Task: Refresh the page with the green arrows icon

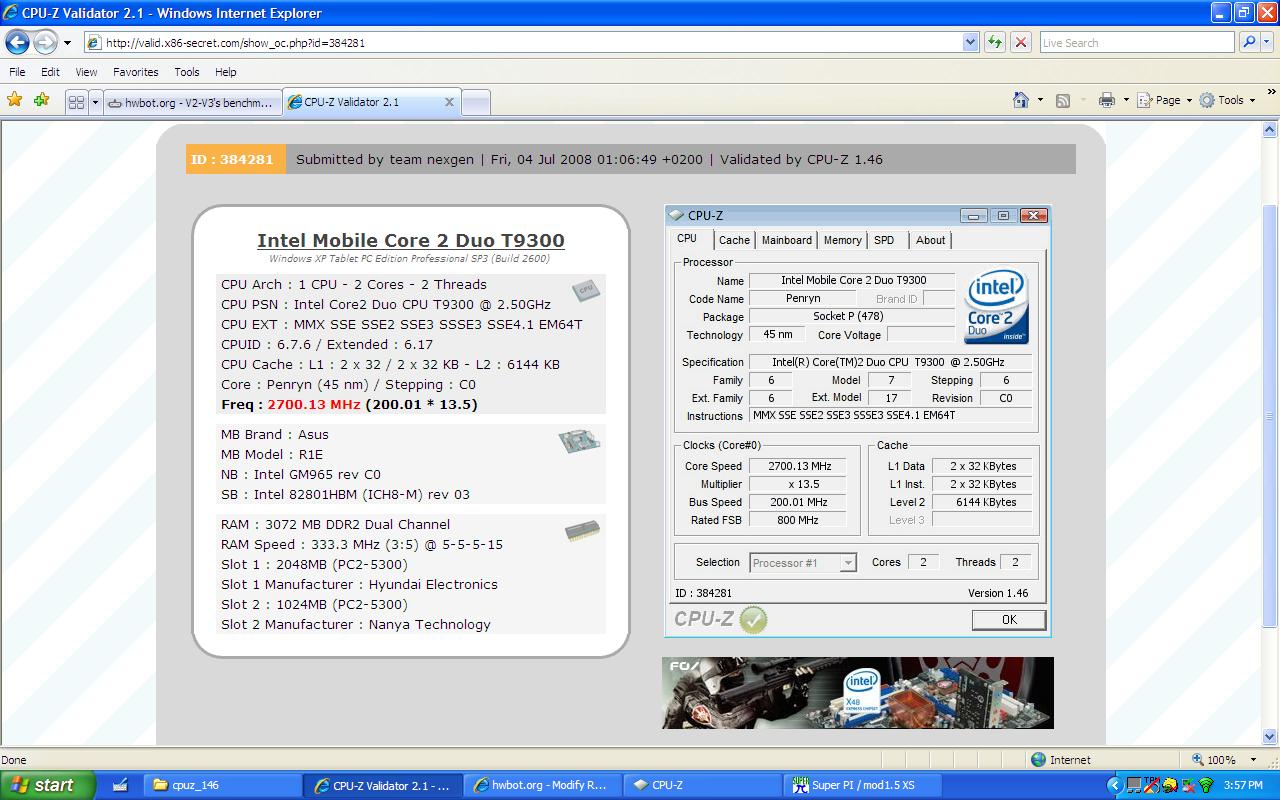Action: tap(994, 42)
